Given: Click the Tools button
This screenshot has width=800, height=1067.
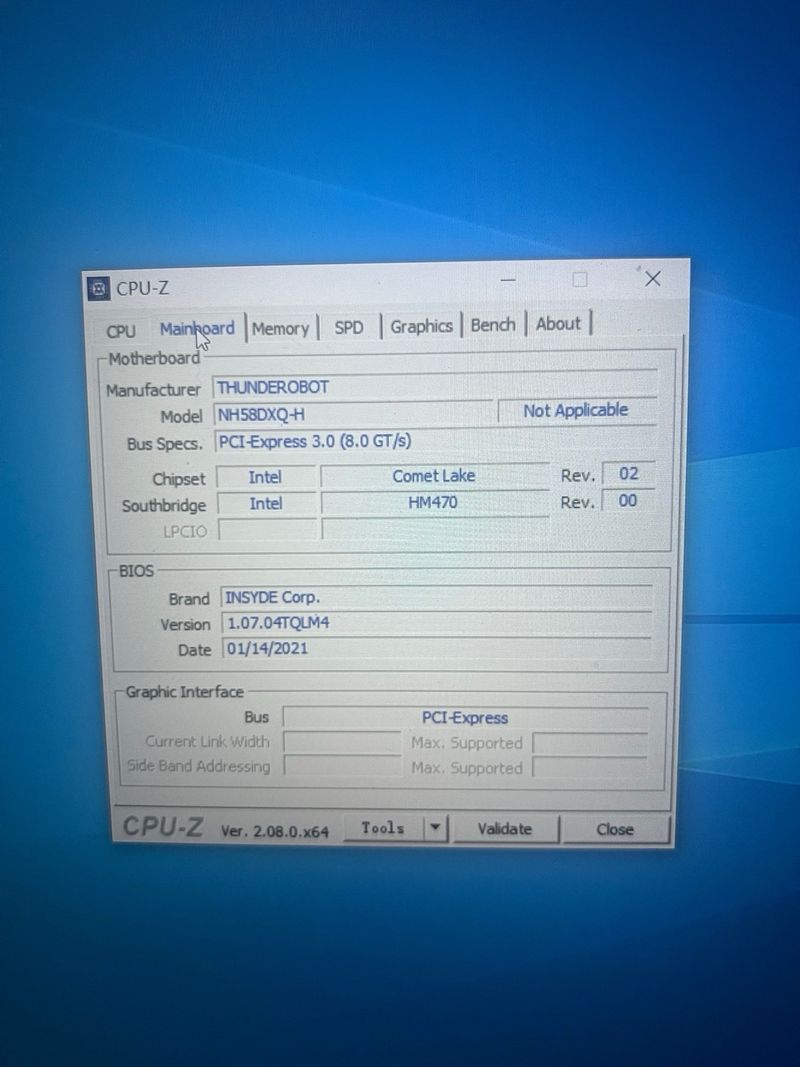Looking at the screenshot, I should [x=383, y=828].
